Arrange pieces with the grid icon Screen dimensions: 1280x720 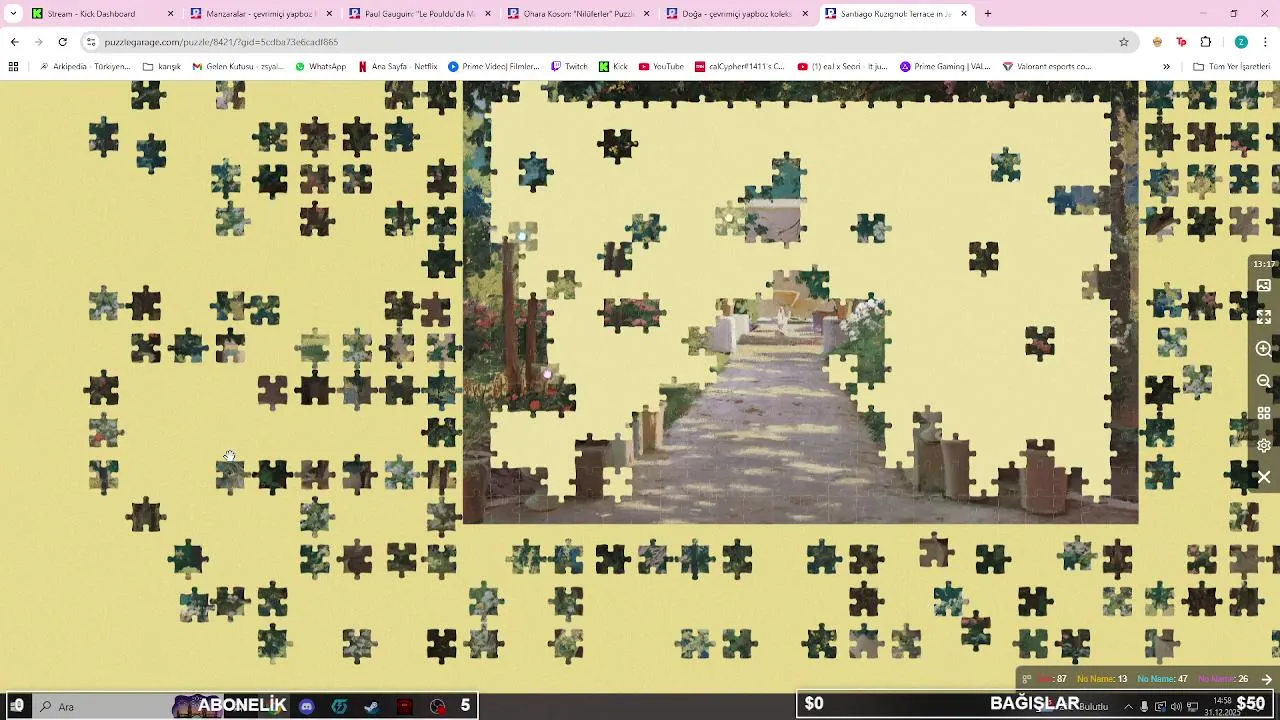click(1264, 413)
